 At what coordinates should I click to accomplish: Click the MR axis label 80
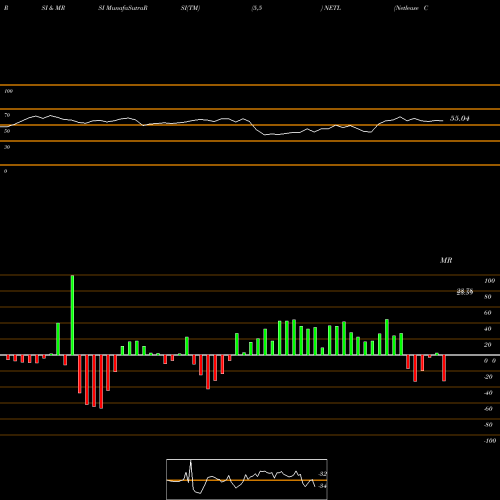[x=487, y=297]
